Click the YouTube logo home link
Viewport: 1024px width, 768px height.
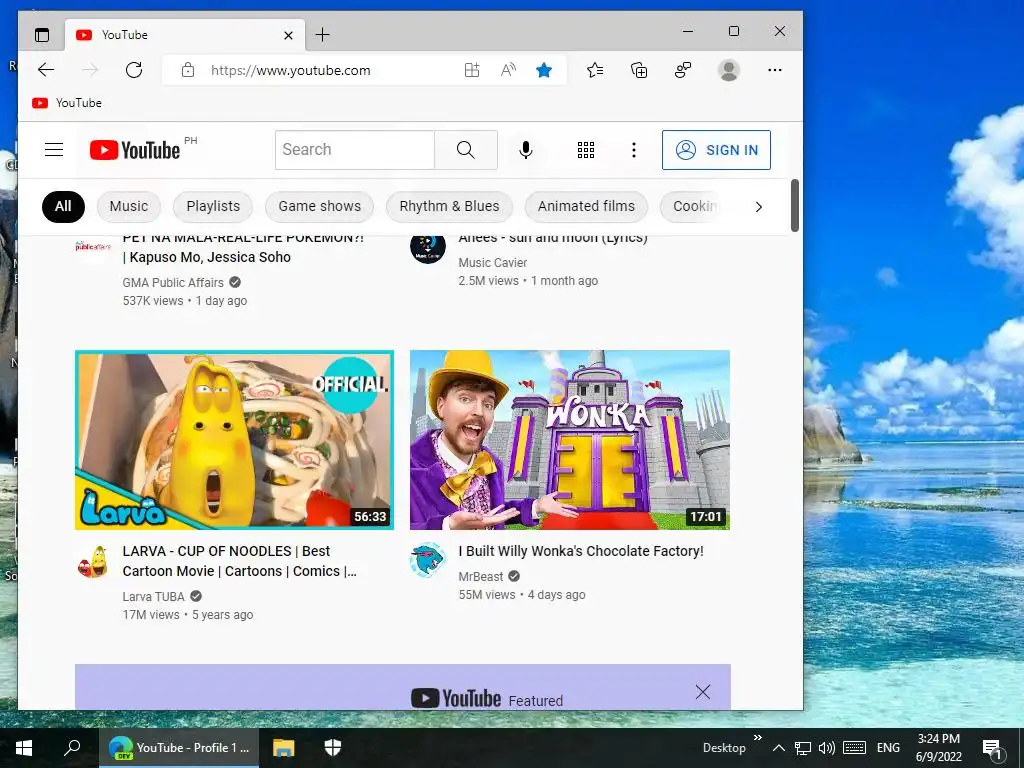[x=135, y=150]
